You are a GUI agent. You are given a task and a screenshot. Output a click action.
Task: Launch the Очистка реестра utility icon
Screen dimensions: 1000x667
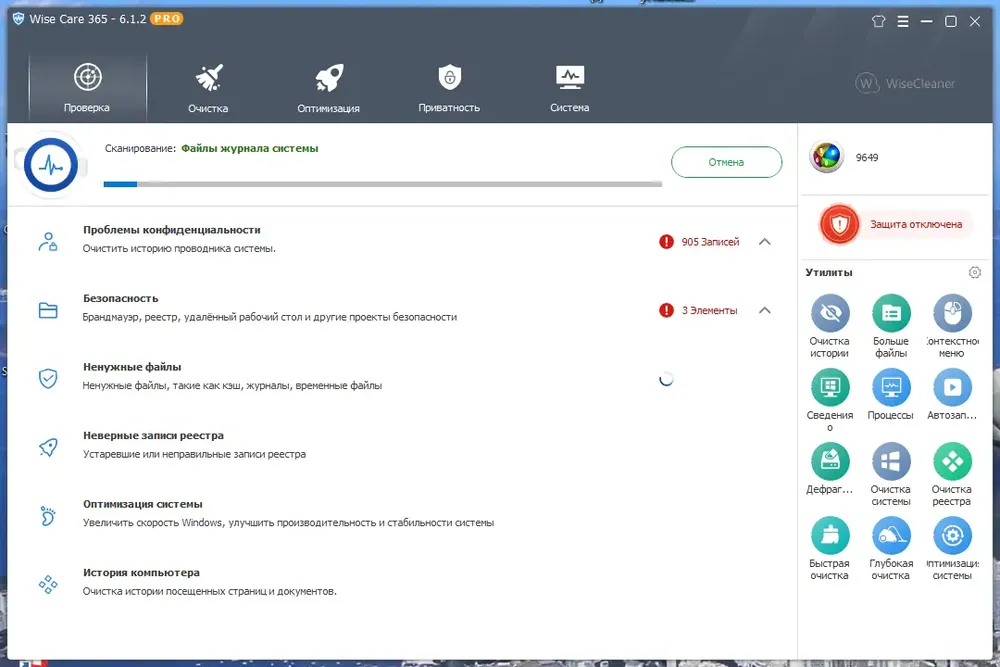pyautogui.click(x=952, y=461)
